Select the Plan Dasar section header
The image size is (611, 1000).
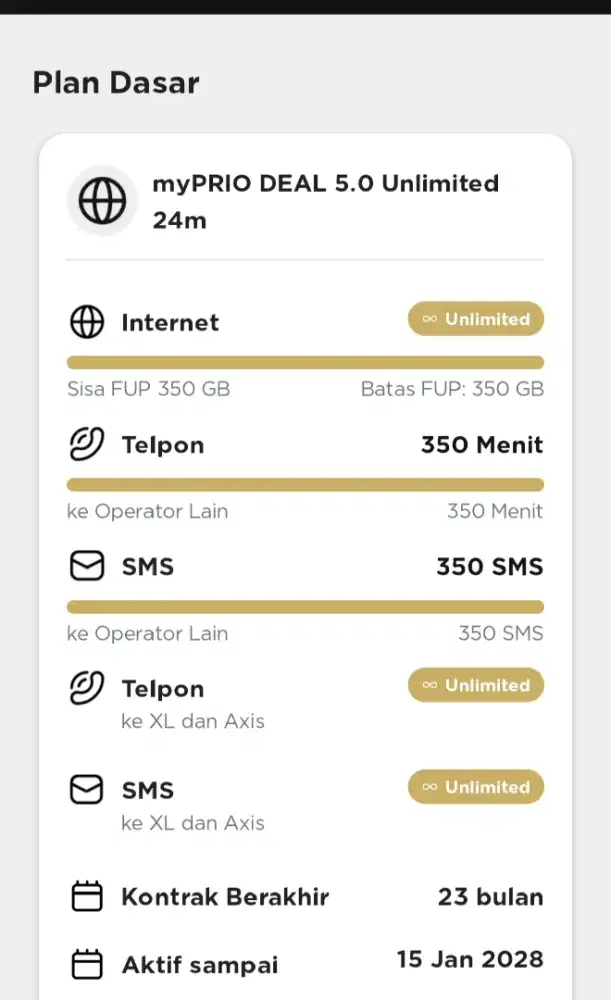(x=116, y=83)
